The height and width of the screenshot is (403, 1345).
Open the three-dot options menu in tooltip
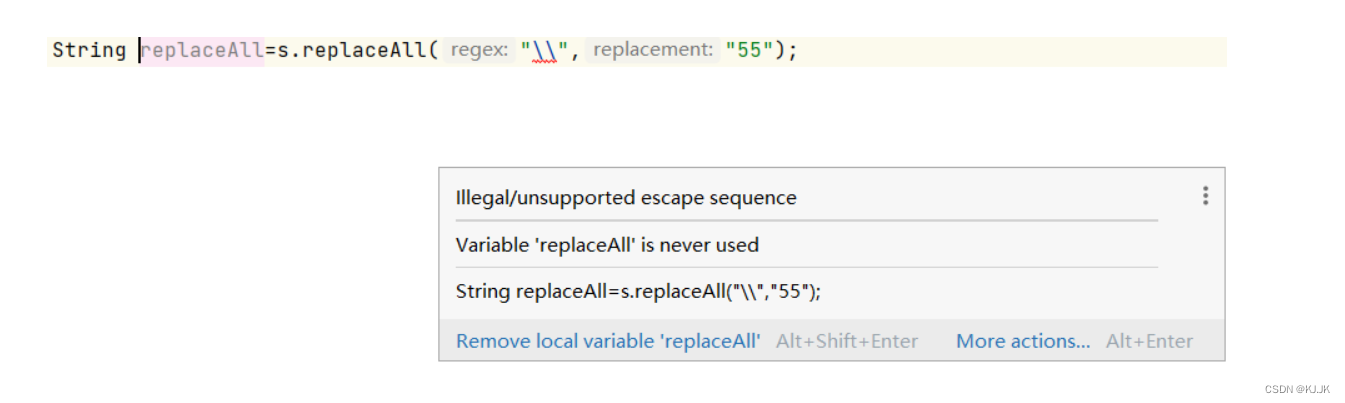(1205, 196)
